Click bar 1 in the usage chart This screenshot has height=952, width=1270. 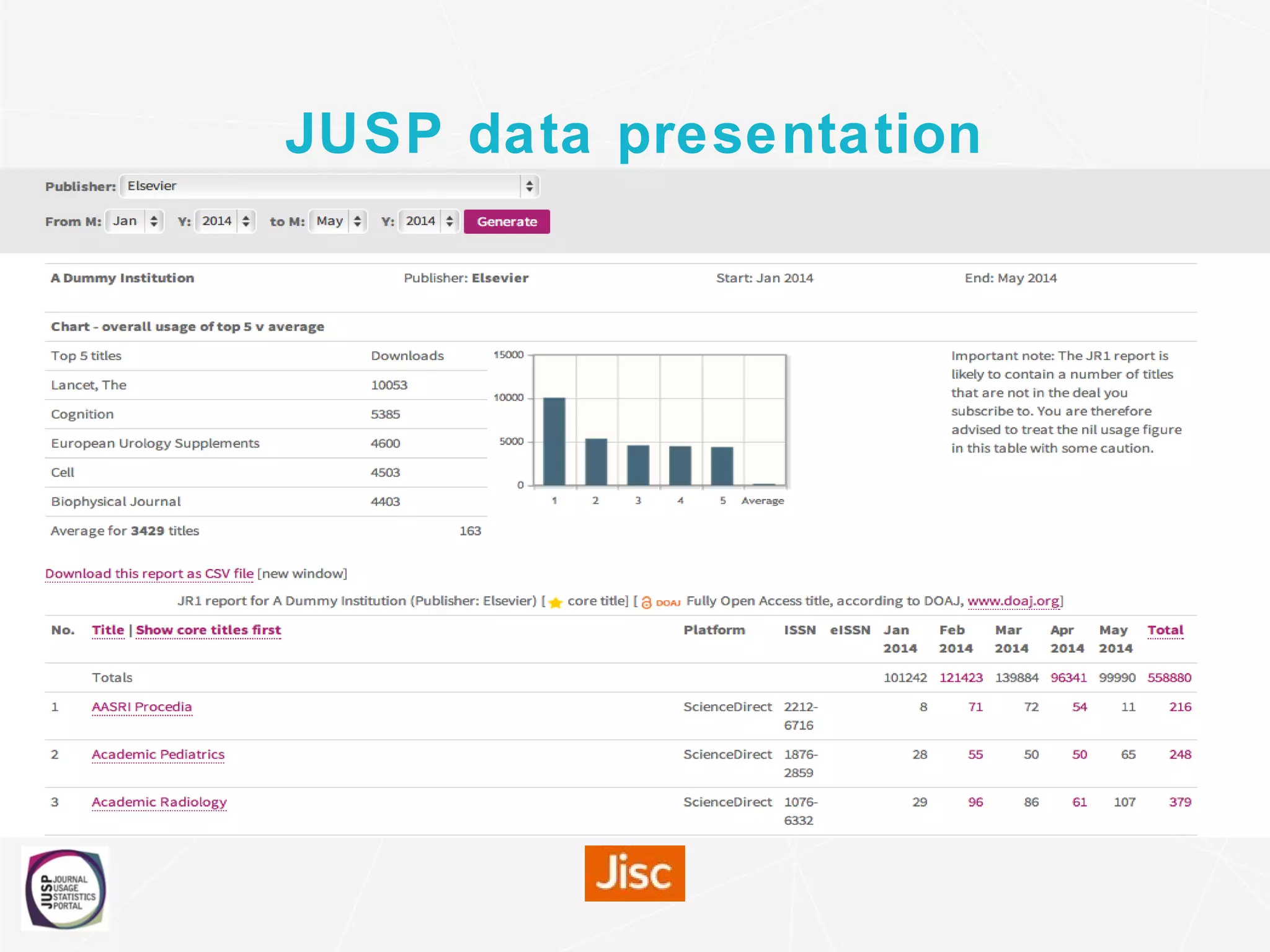tap(554, 441)
